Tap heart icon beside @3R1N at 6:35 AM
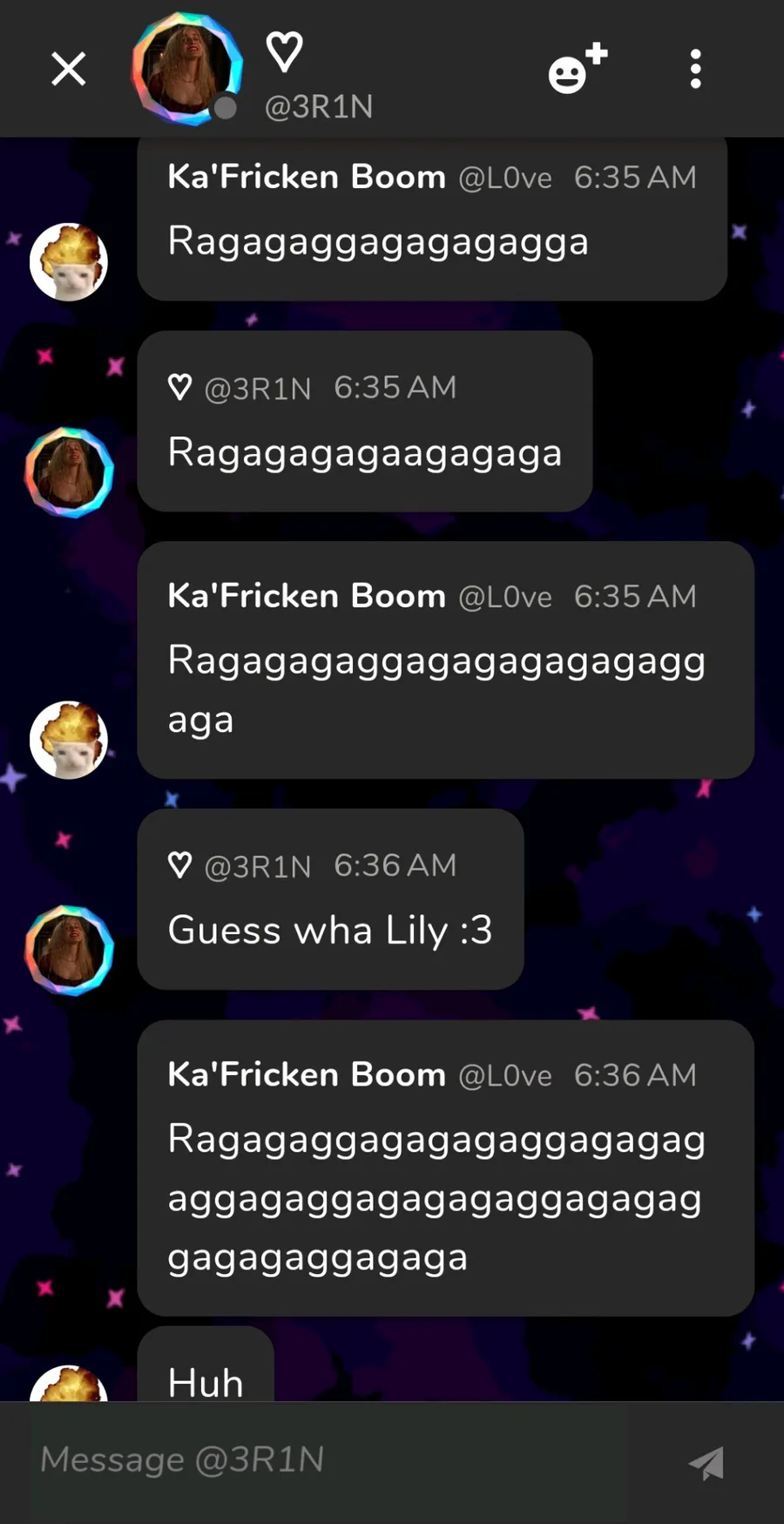Image resolution: width=784 pixels, height=1524 pixels. (179, 387)
